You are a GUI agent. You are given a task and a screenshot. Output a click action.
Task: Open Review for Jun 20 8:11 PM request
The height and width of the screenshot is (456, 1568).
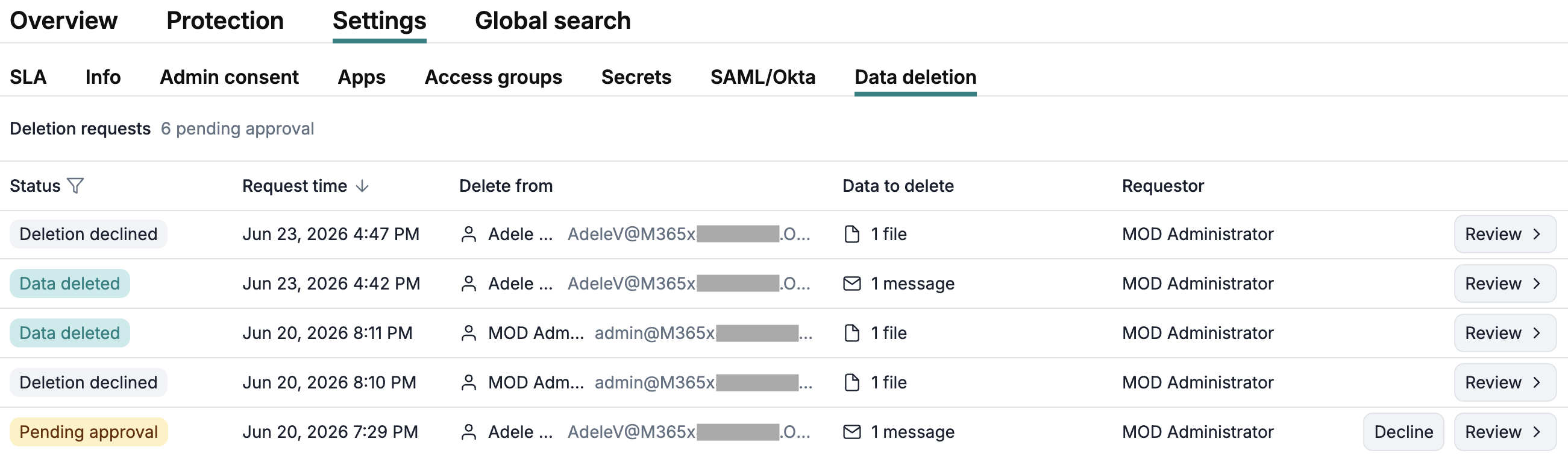tap(1505, 333)
